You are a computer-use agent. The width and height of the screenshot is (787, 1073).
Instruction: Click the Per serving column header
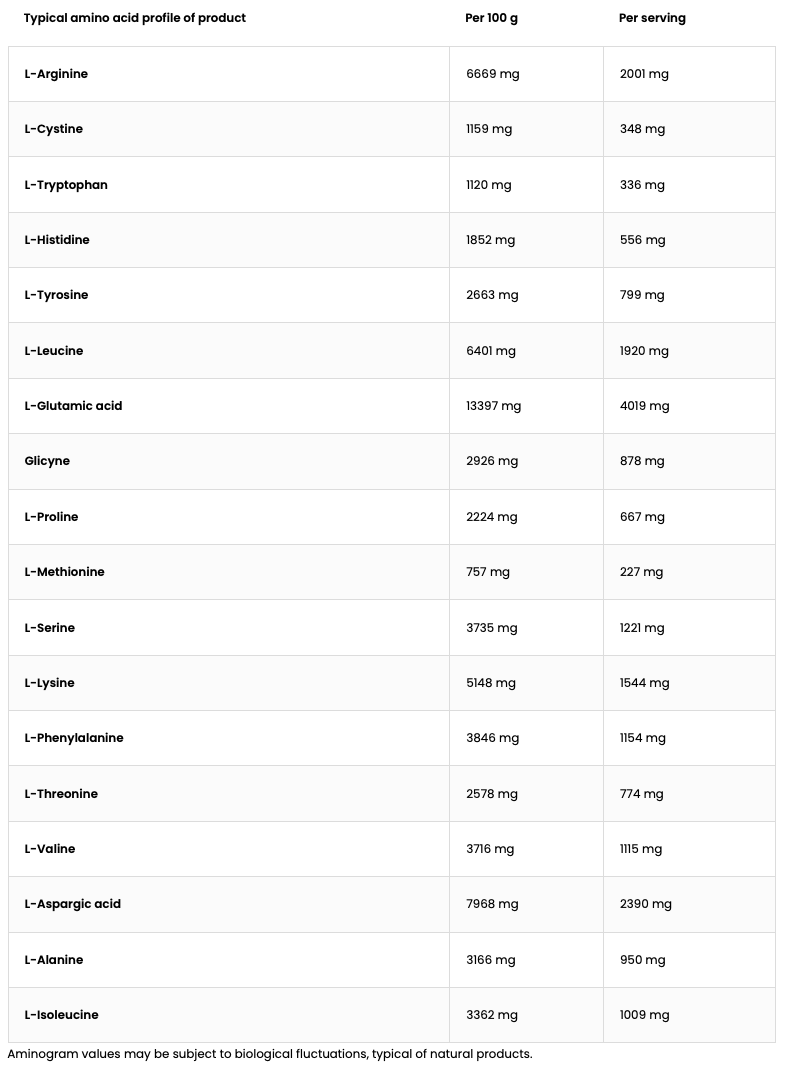(652, 18)
